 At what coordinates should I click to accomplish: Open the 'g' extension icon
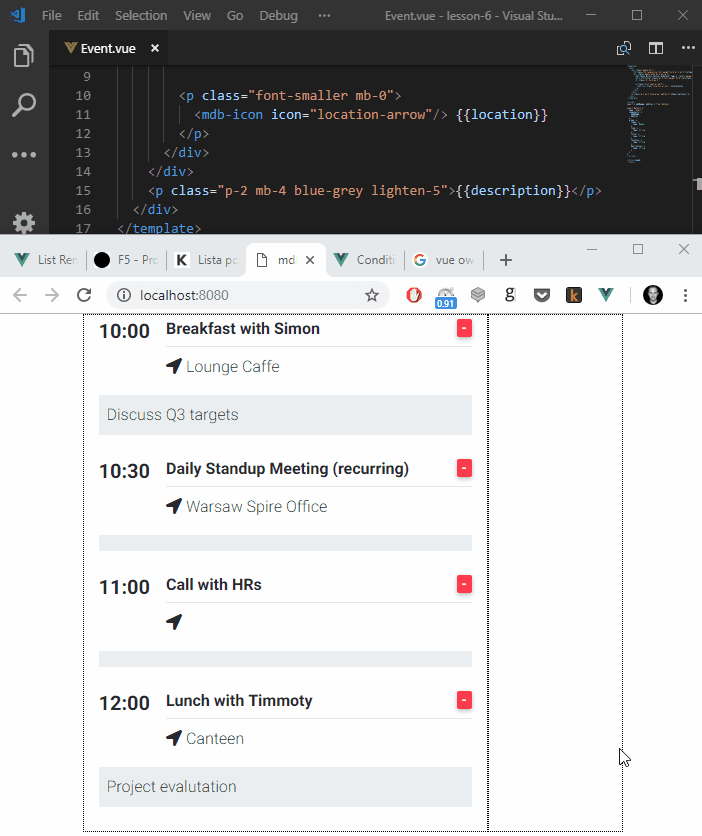click(x=510, y=294)
